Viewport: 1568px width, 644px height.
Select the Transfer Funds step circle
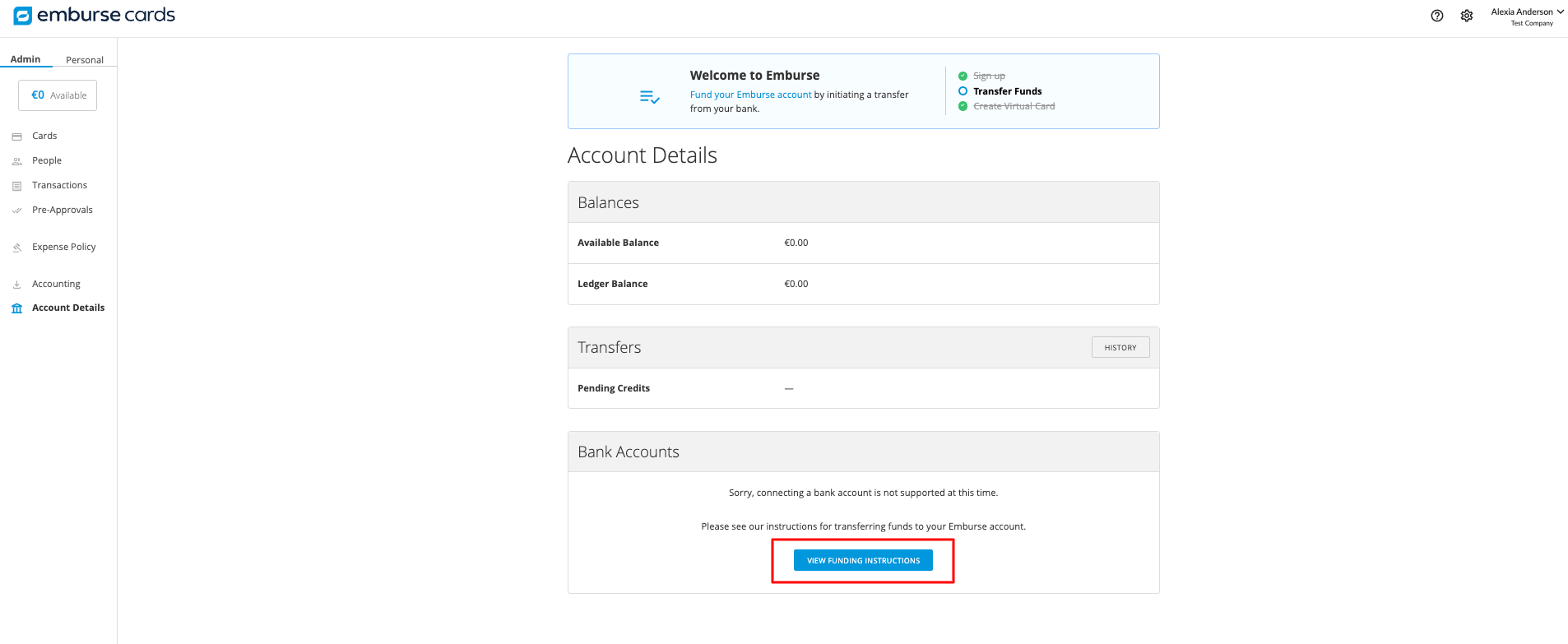point(963,91)
